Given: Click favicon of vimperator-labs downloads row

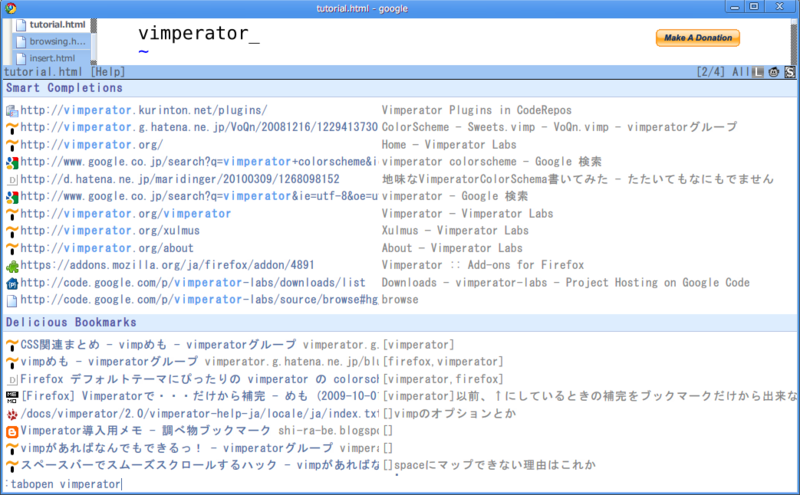Looking at the screenshot, I should click(12, 283).
